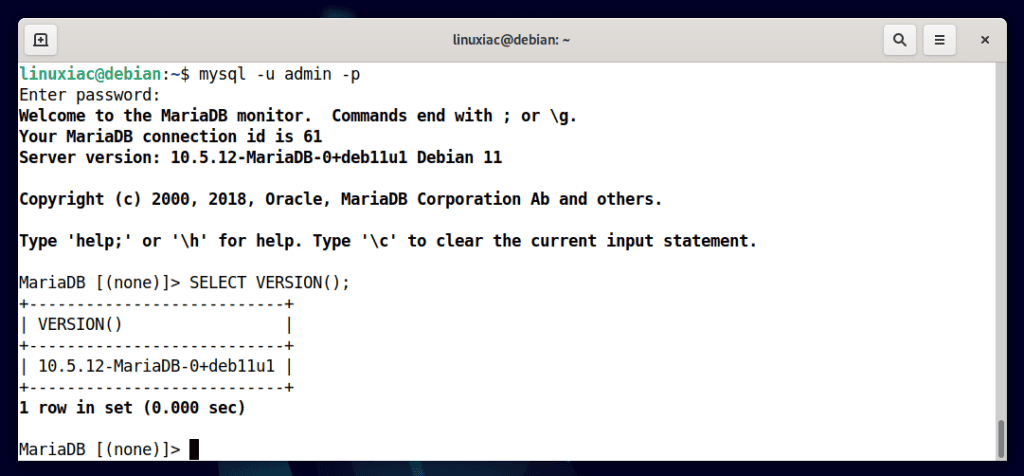Click the Copyright Oracle MariaDB line

(x=341, y=200)
